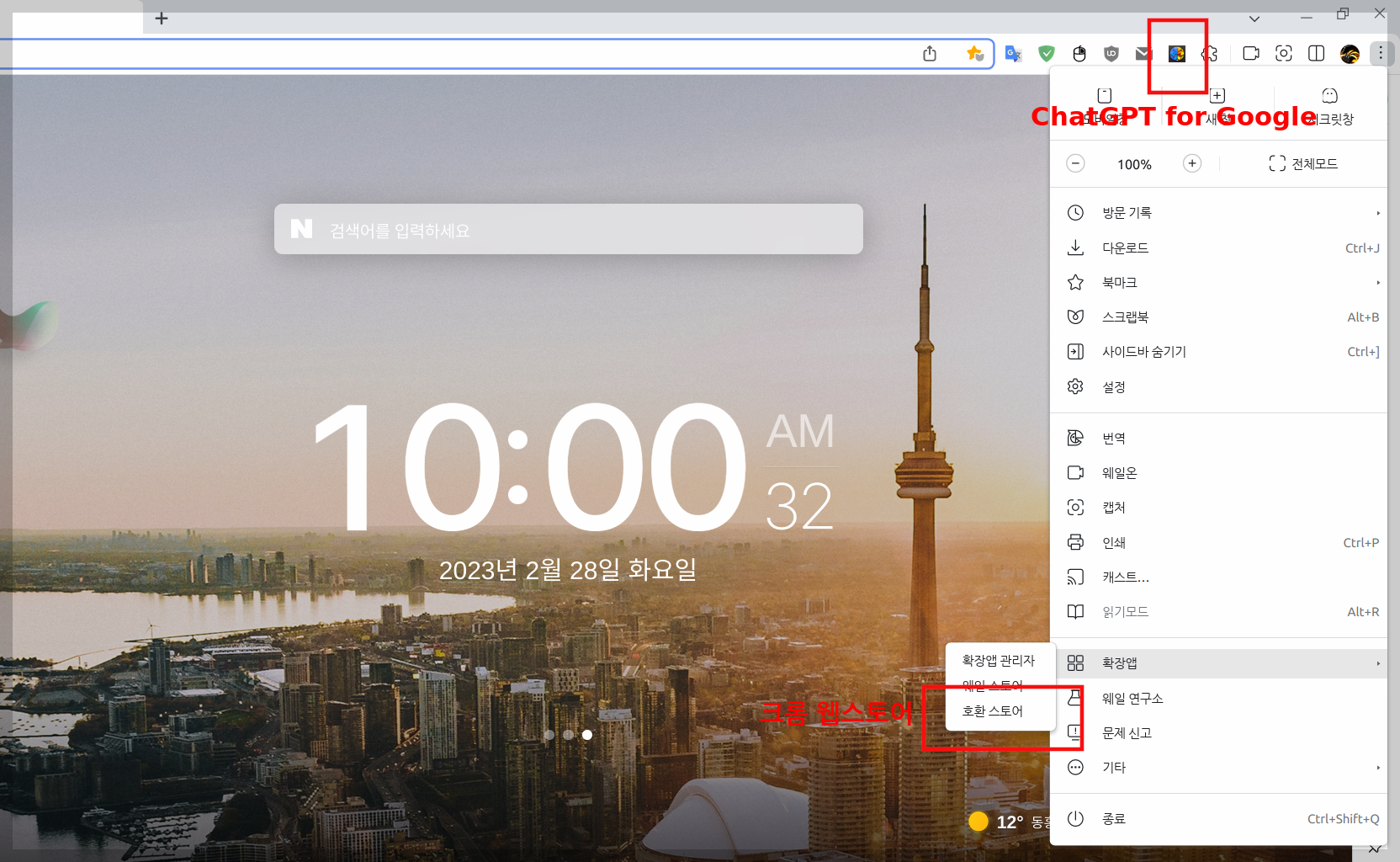The height and width of the screenshot is (862, 1400).
Task: Increase zoom with plus button
Action: (1192, 163)
